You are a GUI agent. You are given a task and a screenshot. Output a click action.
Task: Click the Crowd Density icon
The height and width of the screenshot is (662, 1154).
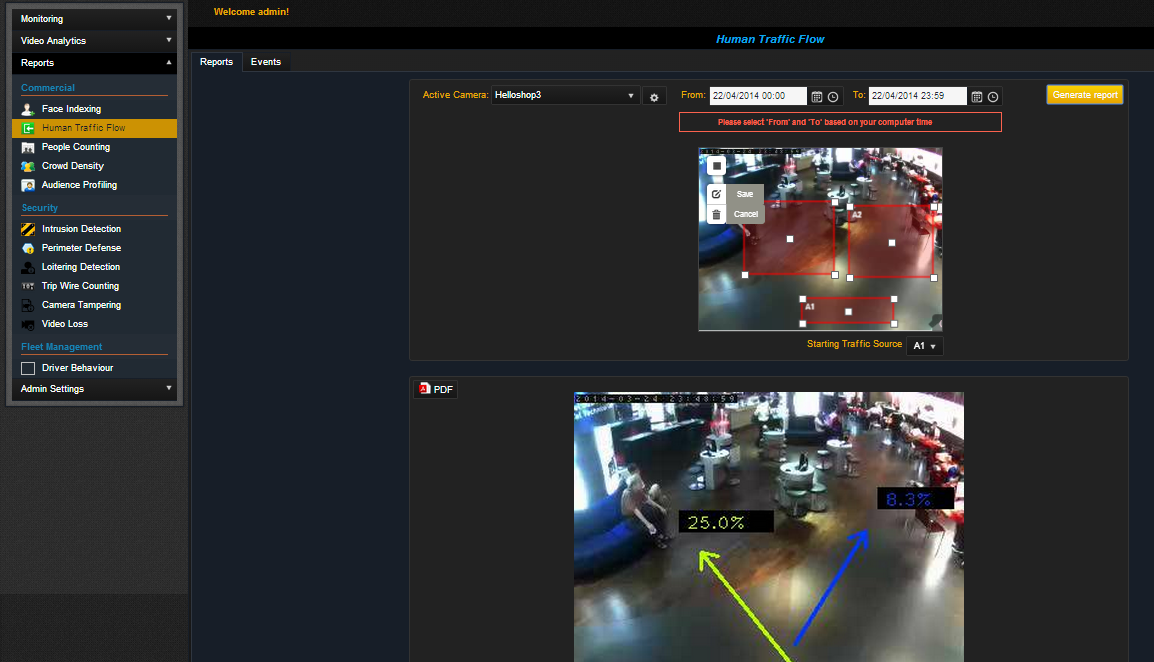point(28,166)
